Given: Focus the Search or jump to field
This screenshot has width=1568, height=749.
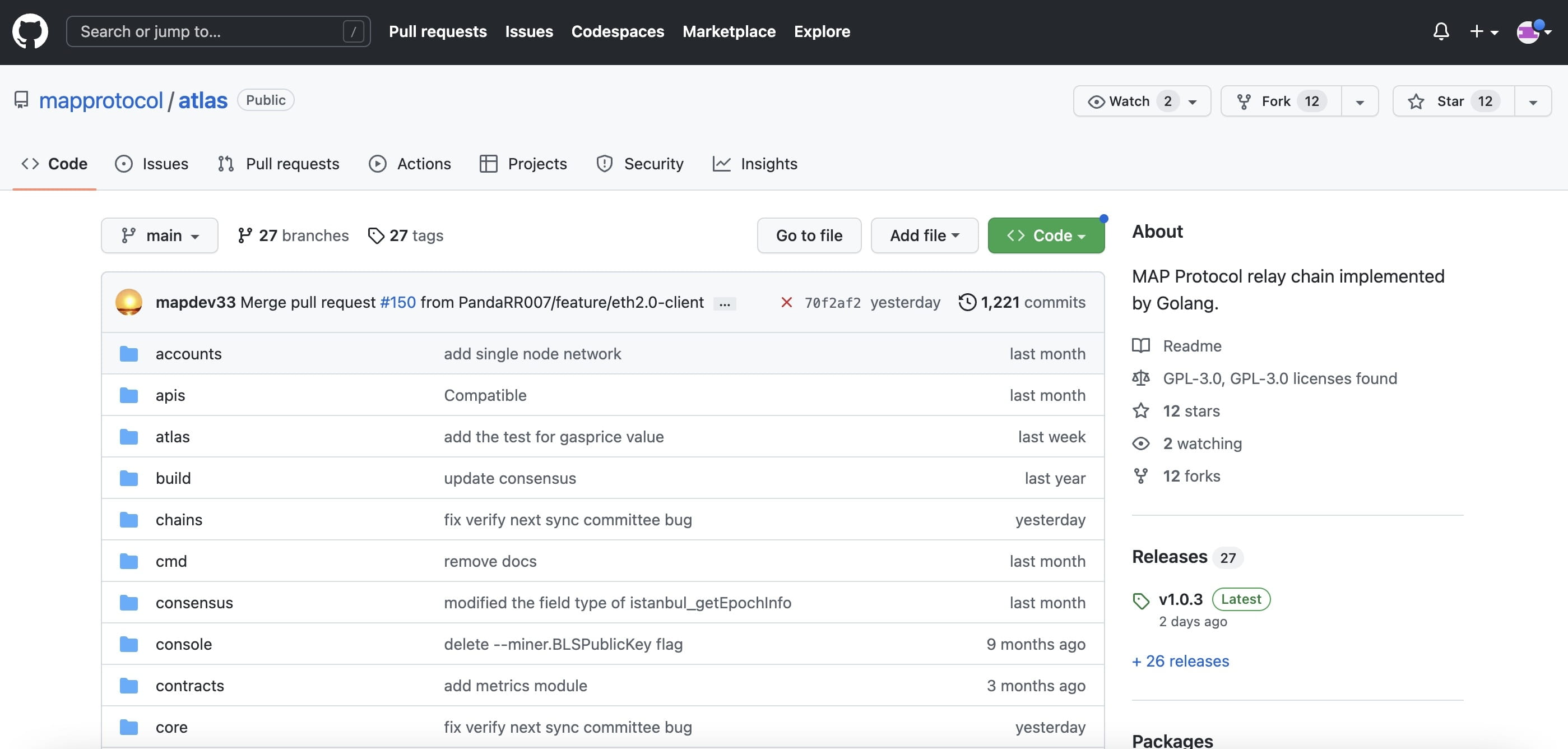Looking at the screenshot, I should coord(207,31).
